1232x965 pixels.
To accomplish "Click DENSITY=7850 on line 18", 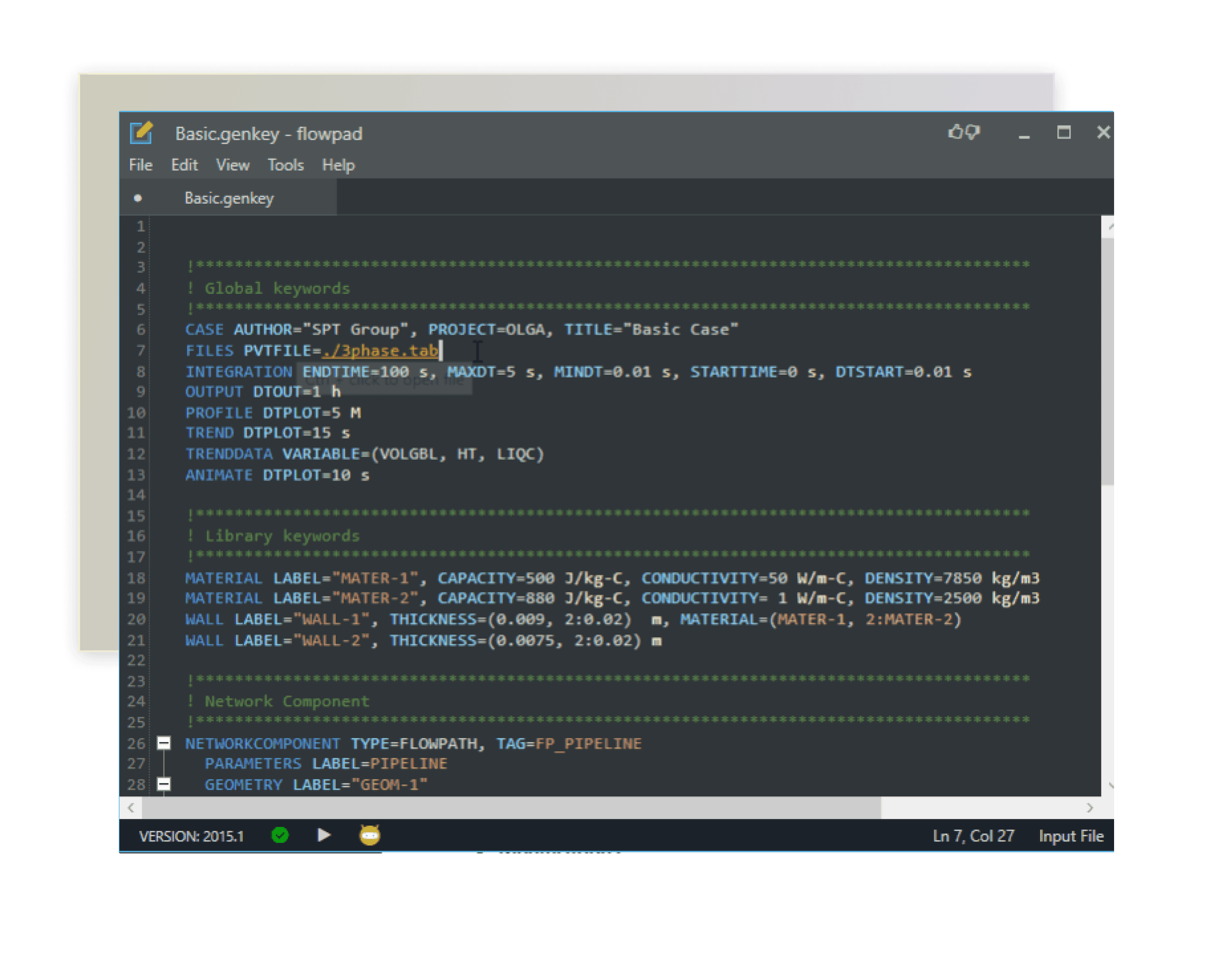I will pos(924,578).
